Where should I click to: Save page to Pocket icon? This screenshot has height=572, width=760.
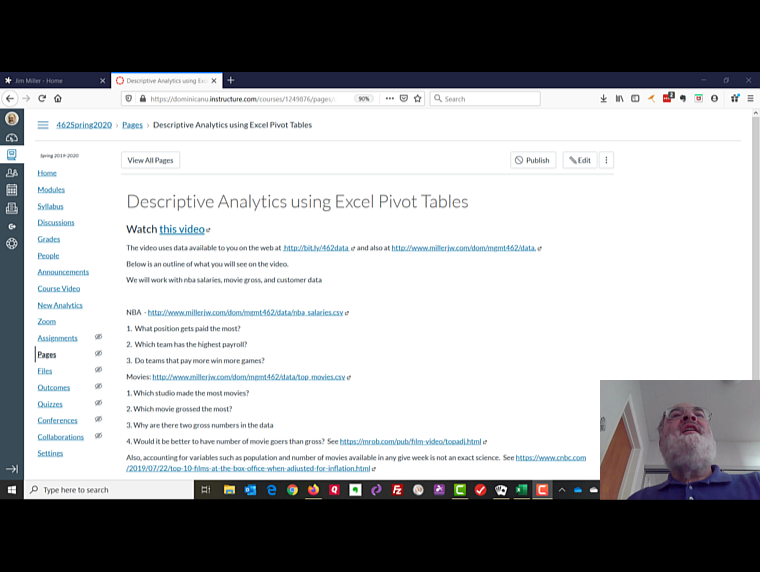403,98
